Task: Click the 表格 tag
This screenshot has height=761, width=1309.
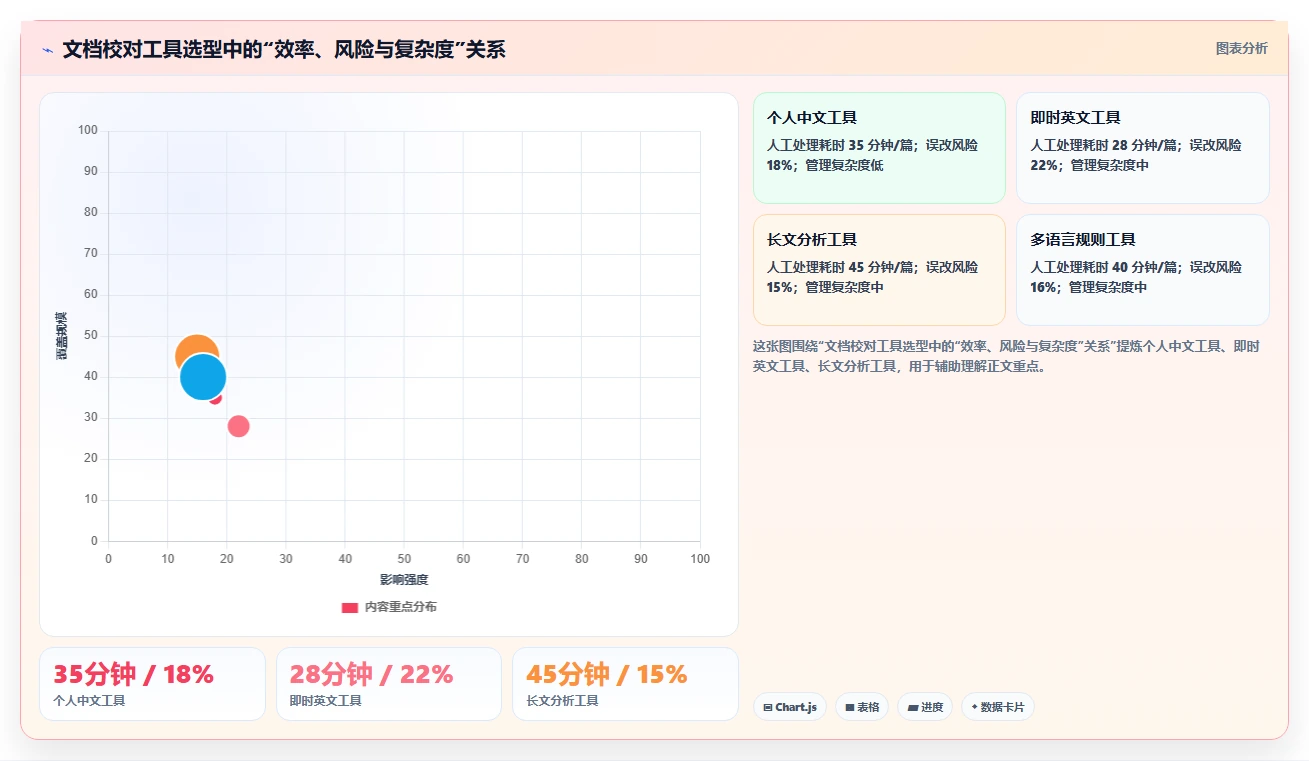Action: point(862,707)
